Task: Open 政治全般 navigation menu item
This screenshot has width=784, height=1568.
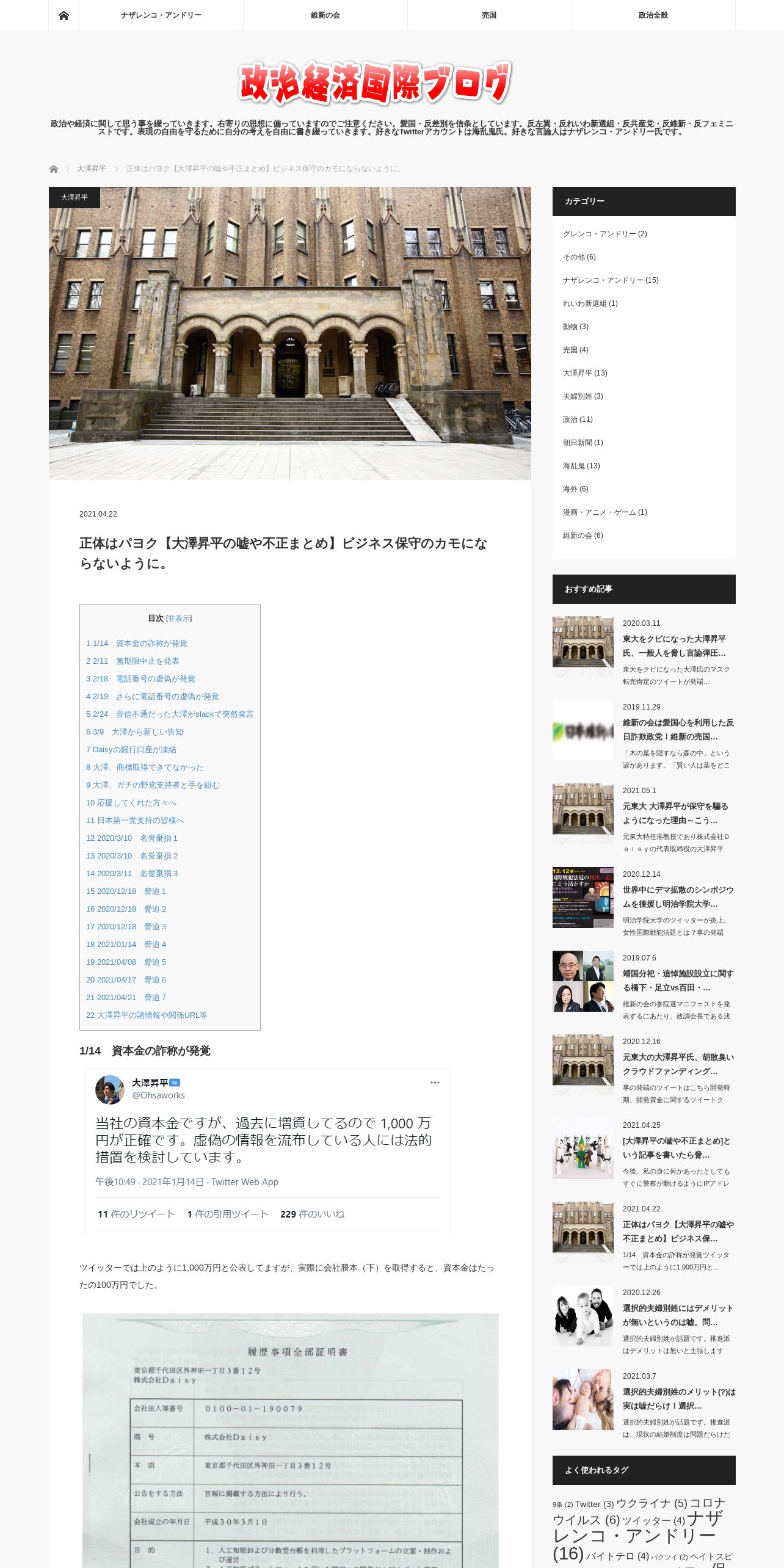Action: (653, 15)
